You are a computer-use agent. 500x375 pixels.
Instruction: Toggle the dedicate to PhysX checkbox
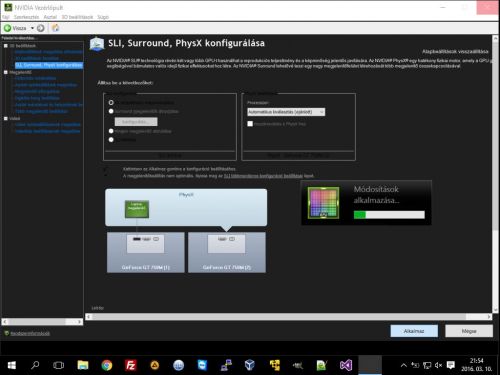point(250,124)
